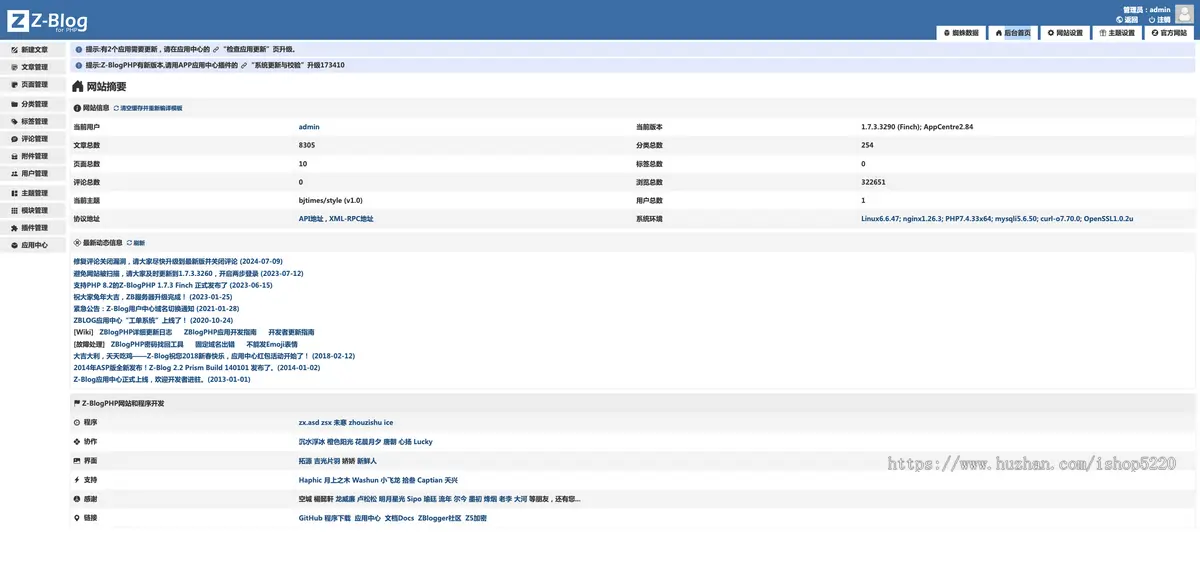
Task: Click the zx.asd name in the 程序 row
Action: 308,422
